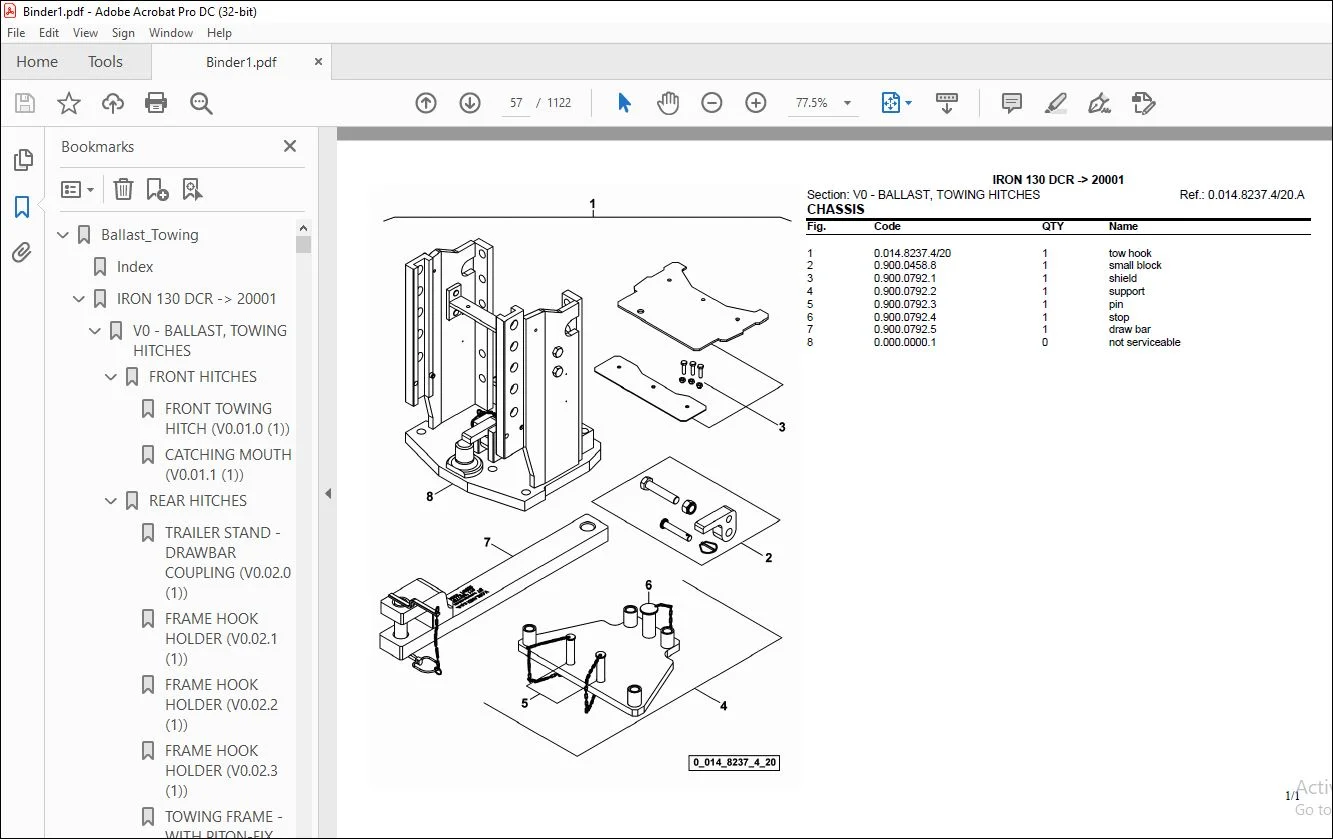This screenshot has height=839, width=1333.
Task: Add a new bookmark
Action: click(157, 189)
